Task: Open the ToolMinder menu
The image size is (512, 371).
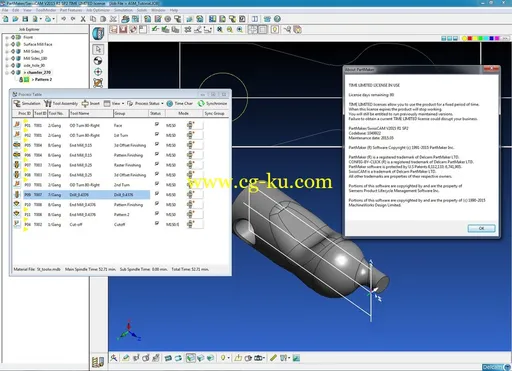Action: tap(46, 10)
